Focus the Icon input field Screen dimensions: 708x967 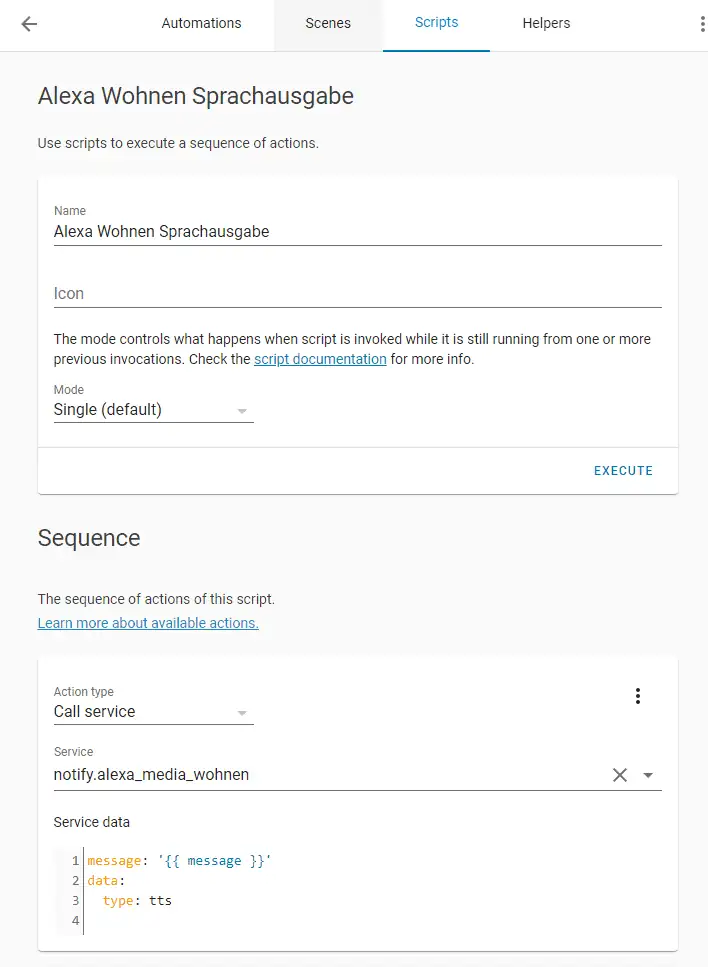pyautogui.click(x=357, y=294)
